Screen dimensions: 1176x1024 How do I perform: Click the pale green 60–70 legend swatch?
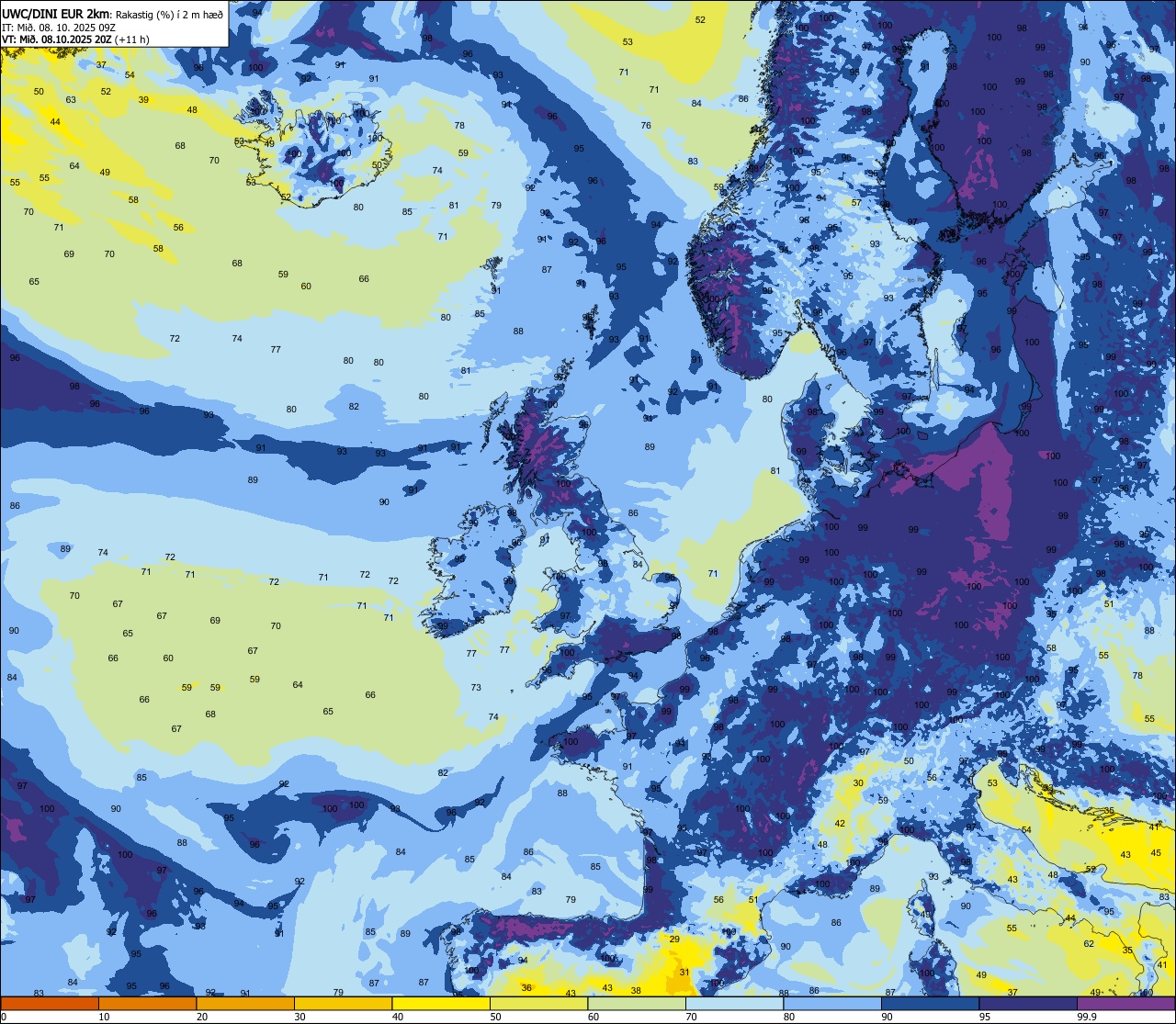click(x=637, y=1003)
